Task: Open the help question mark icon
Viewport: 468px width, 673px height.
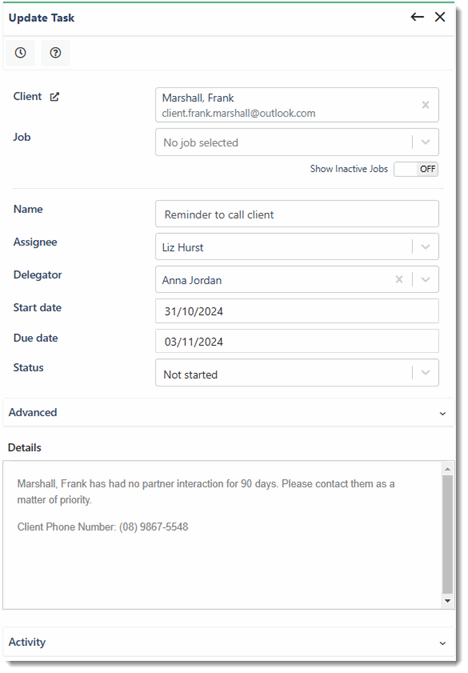Action: coord(55,53)
